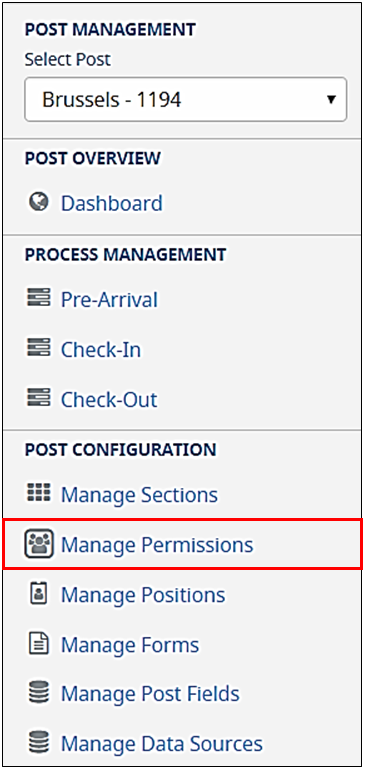The width and height of the screenshot is (365, 769).
Task: Open the Manage Sections link
Action: coord(139,494)
